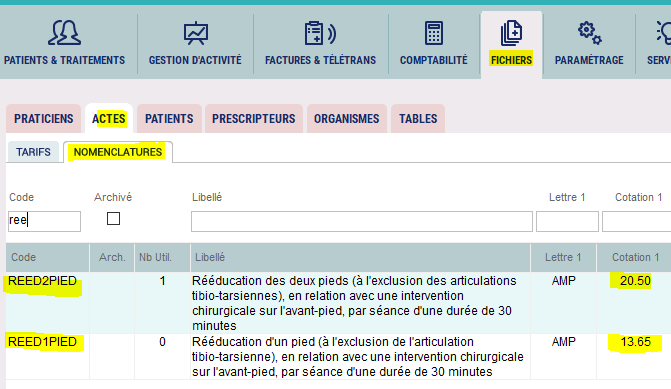Focus the Cotation 1 filter field
The height and width of the screenshot is (389, 671).
coord(637,221)
